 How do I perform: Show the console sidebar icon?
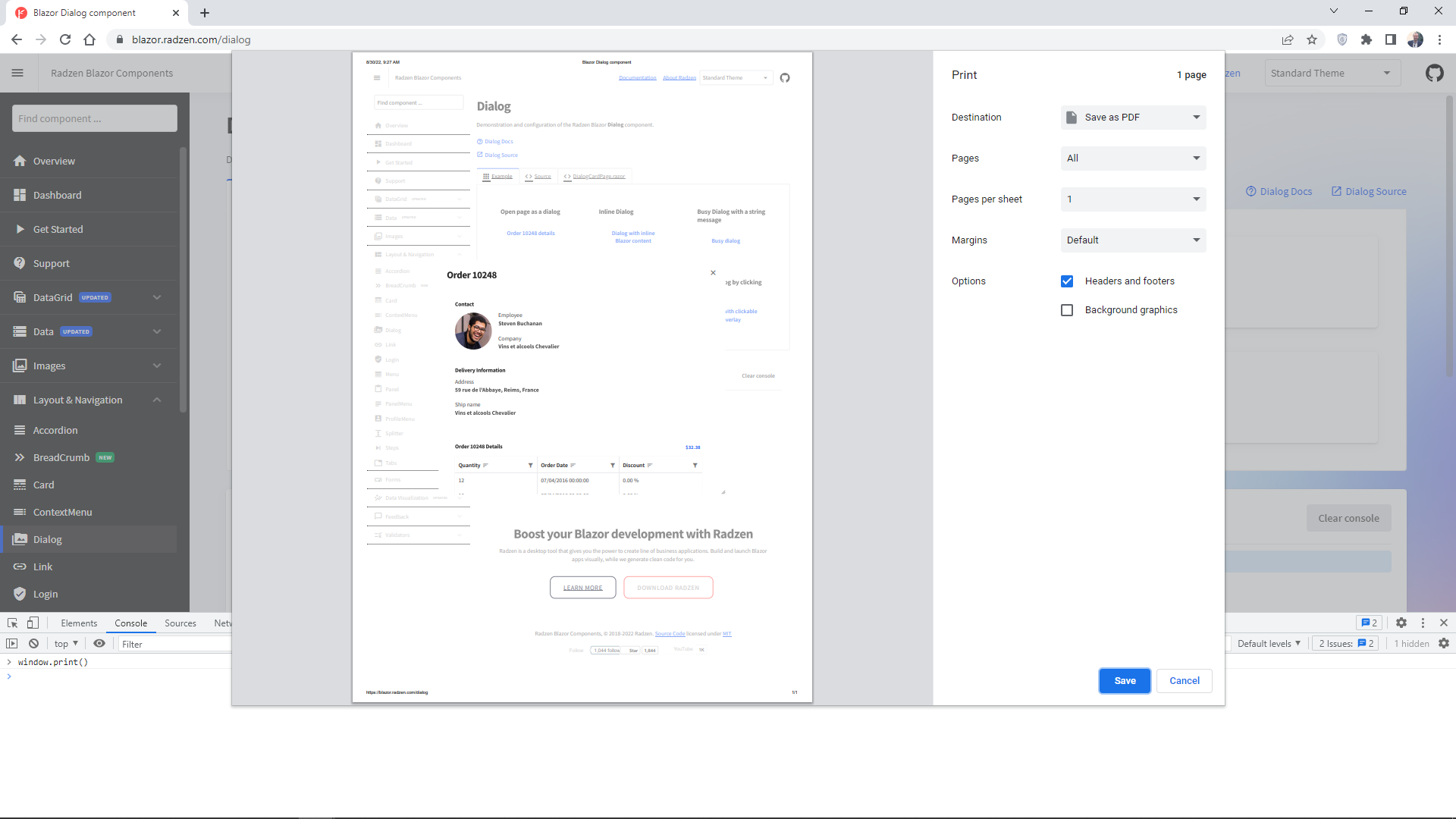tap(12, 643)
